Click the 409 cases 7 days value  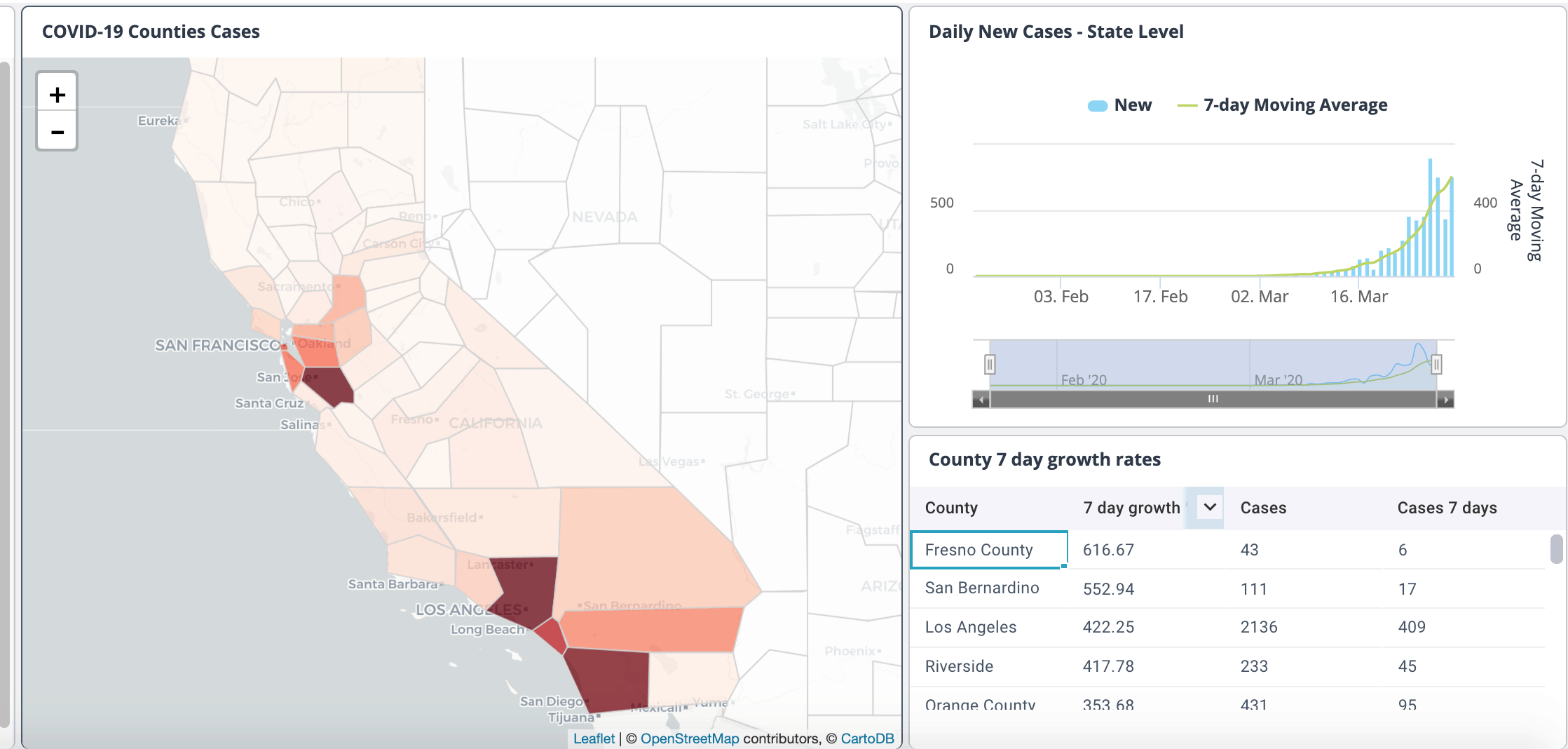point(1412,627)
